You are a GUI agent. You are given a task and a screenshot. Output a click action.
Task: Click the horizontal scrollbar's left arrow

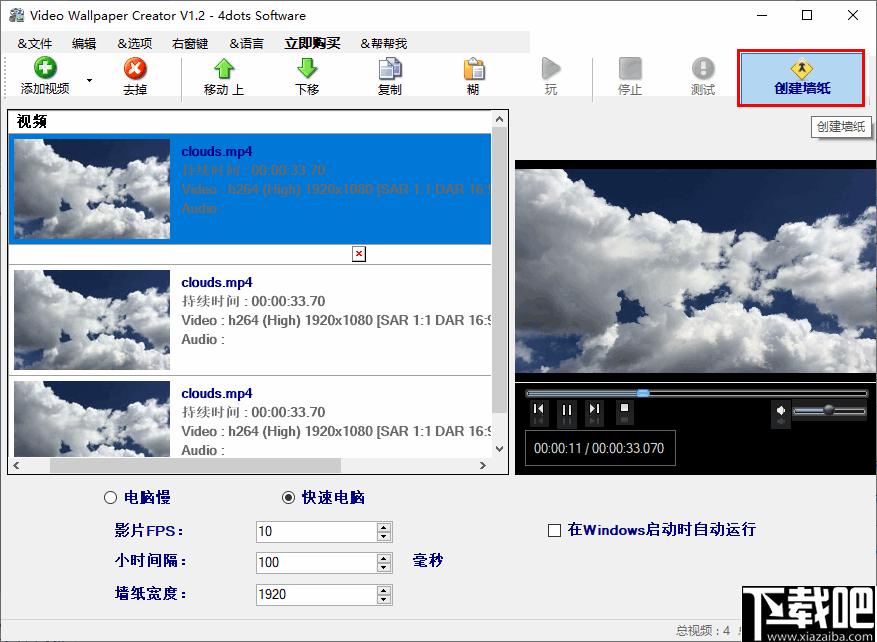click(16, 465)
